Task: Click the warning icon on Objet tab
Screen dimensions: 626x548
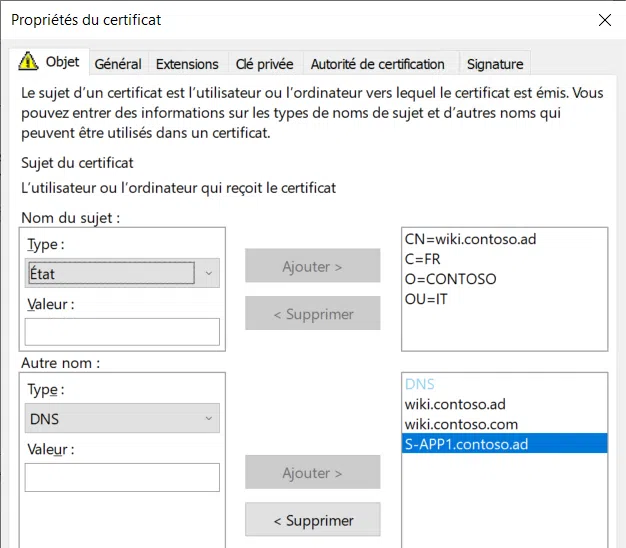Action: 30,62
